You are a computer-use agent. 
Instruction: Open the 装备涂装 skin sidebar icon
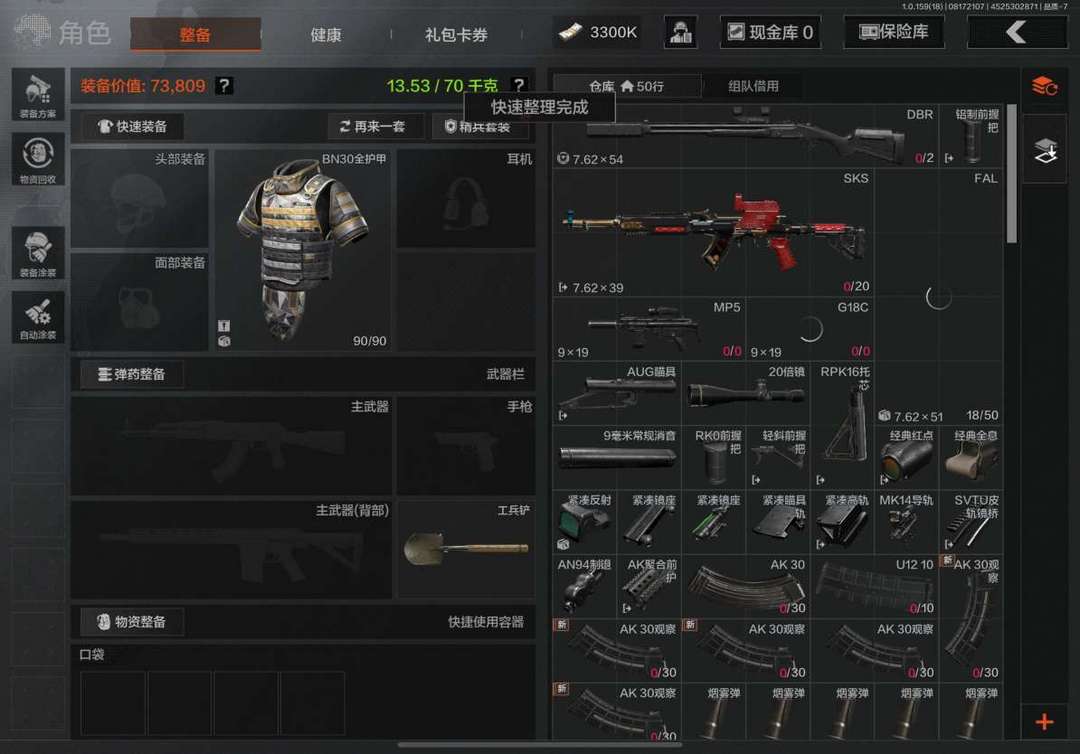click(x=38, y=253)
